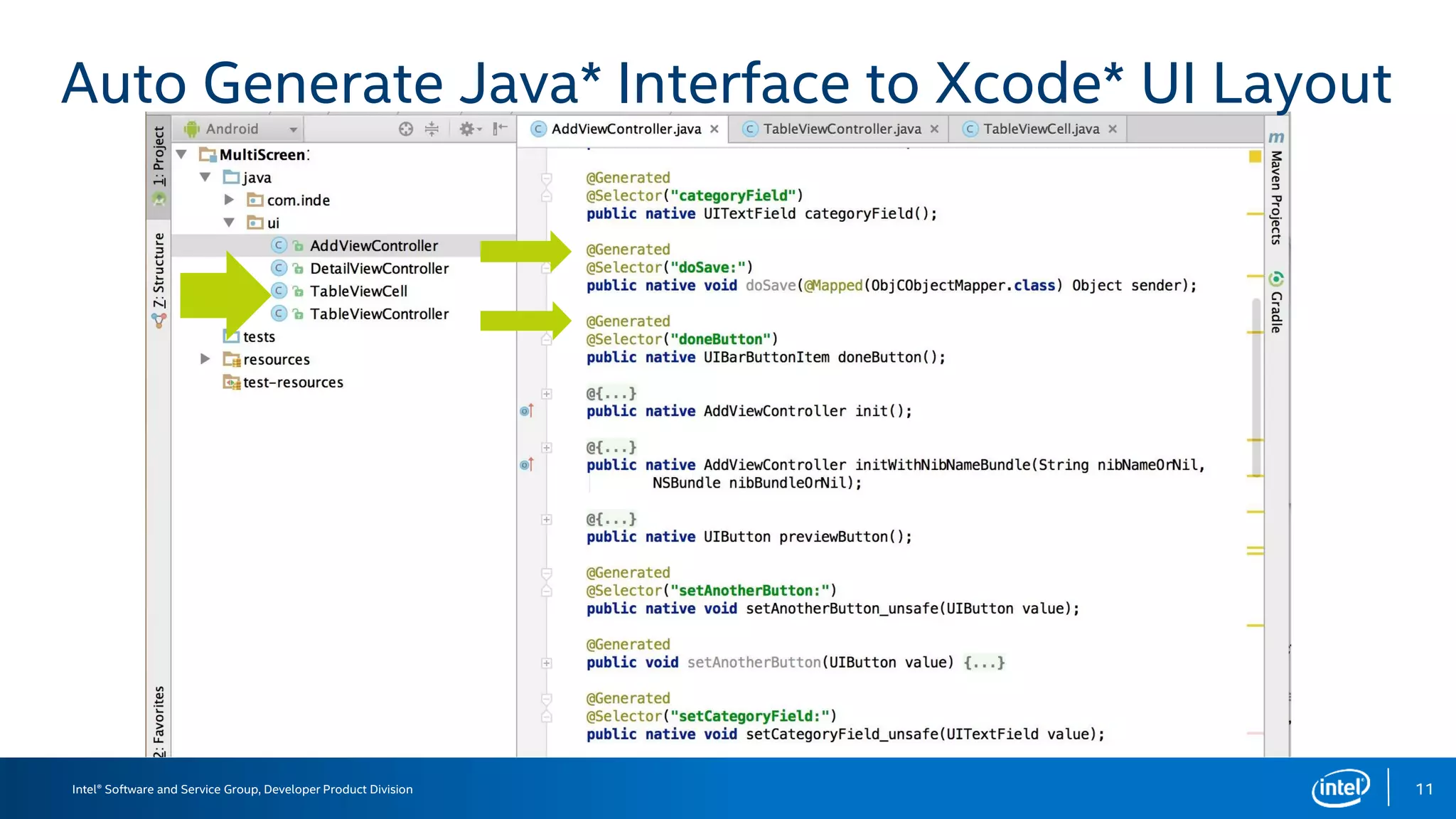The height and width of the screenshot is (819, 1456).
Task: Expand the com.inde package
Action: click(229, 200)
